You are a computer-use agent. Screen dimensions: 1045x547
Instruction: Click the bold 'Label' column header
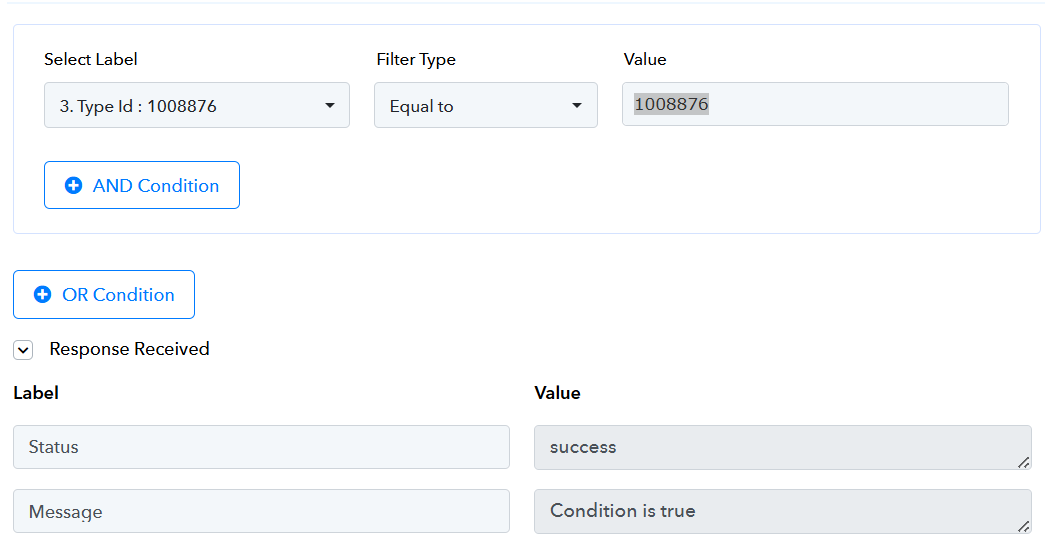pyautogui.click(x=36, y=393)
